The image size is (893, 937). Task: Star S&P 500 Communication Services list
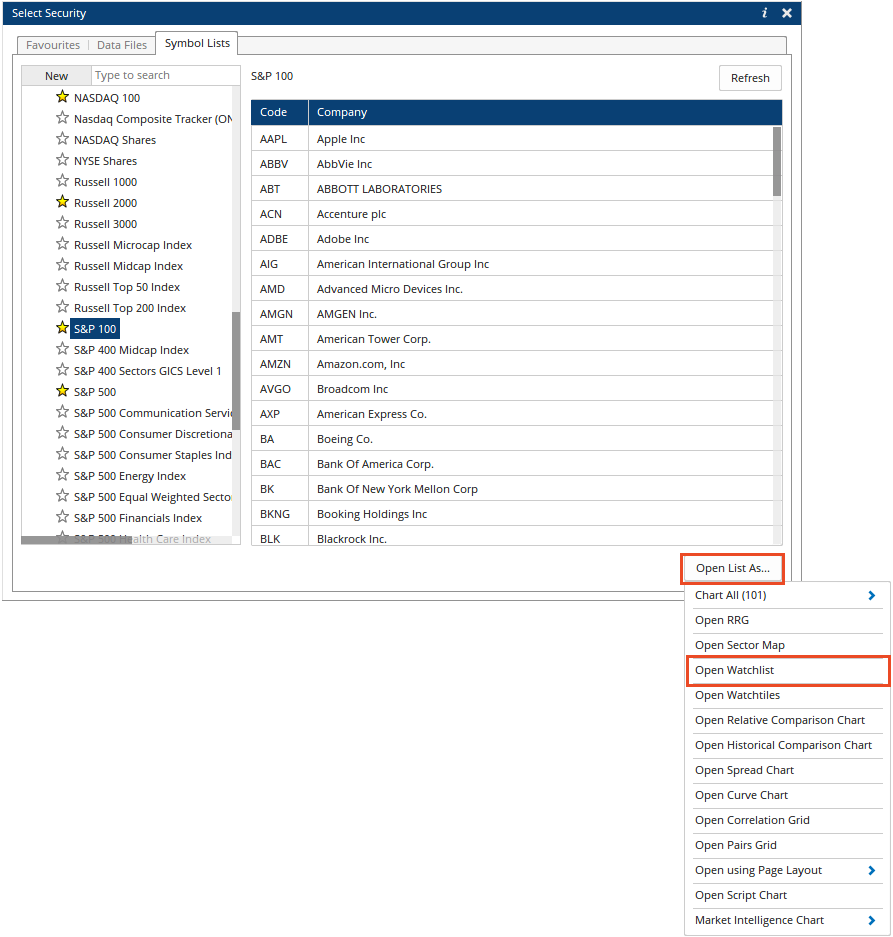(x=62, y=412)
